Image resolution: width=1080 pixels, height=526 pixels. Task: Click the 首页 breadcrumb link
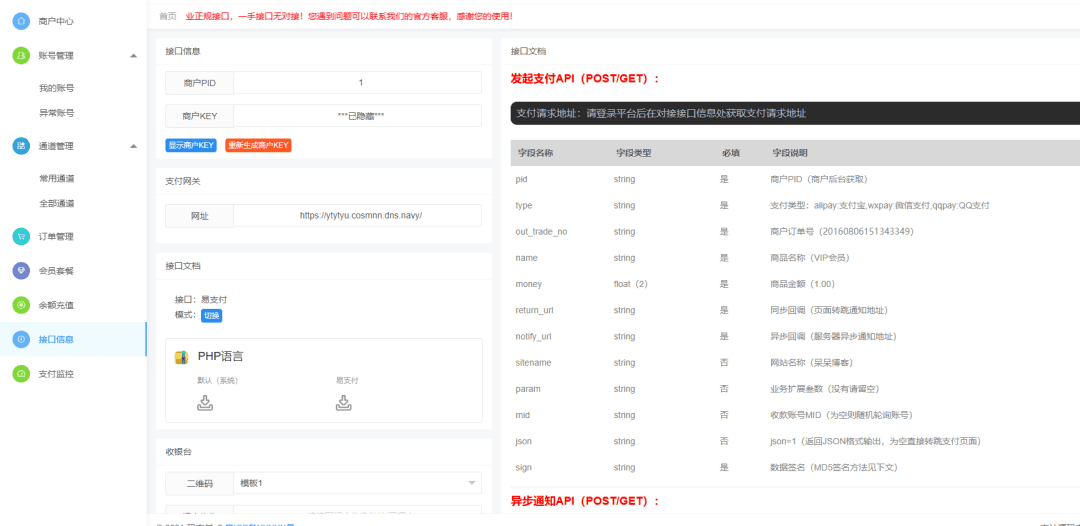(167, 16)
